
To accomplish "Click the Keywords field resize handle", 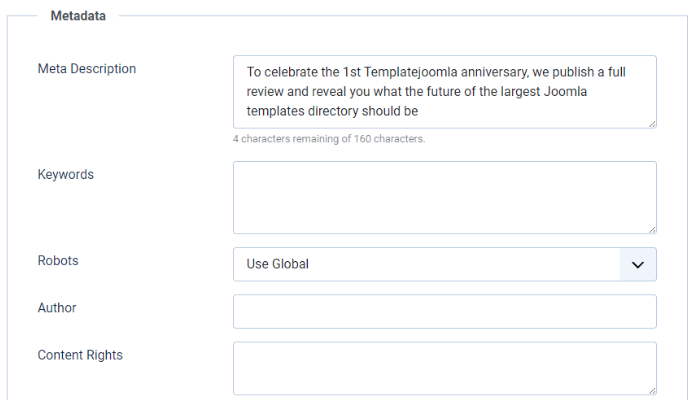I will [651, 228].
